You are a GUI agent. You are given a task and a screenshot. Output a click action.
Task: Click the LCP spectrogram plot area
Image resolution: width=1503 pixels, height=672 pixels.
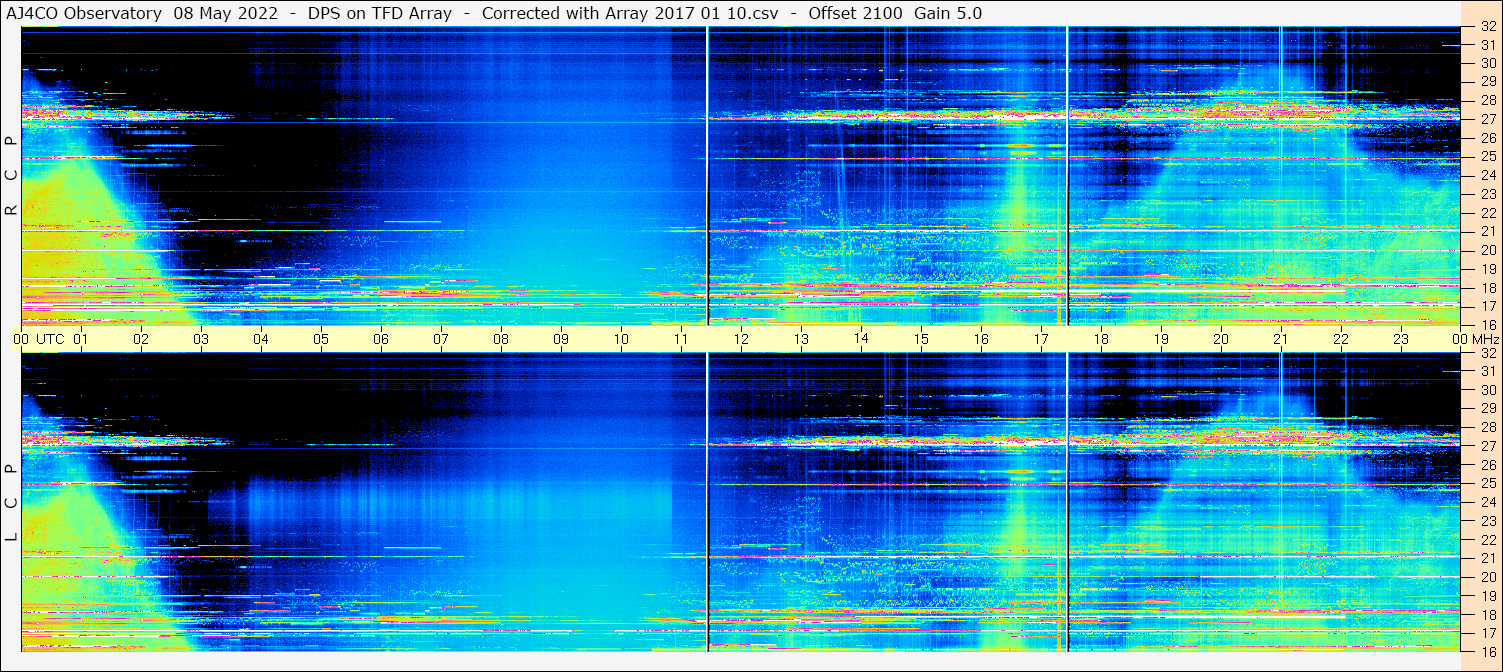click(741, 502)
